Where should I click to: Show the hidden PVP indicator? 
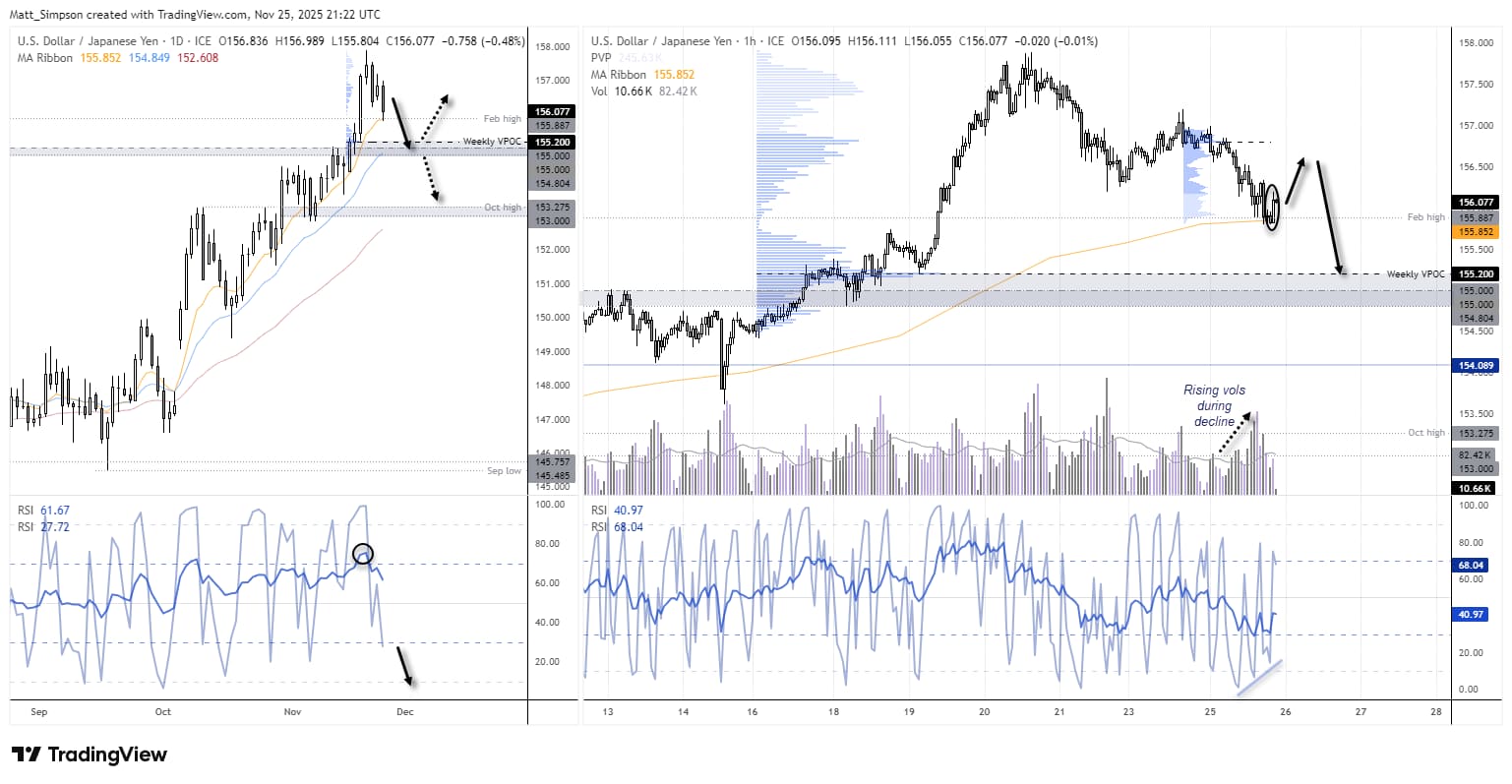click(x=601, y=58)
